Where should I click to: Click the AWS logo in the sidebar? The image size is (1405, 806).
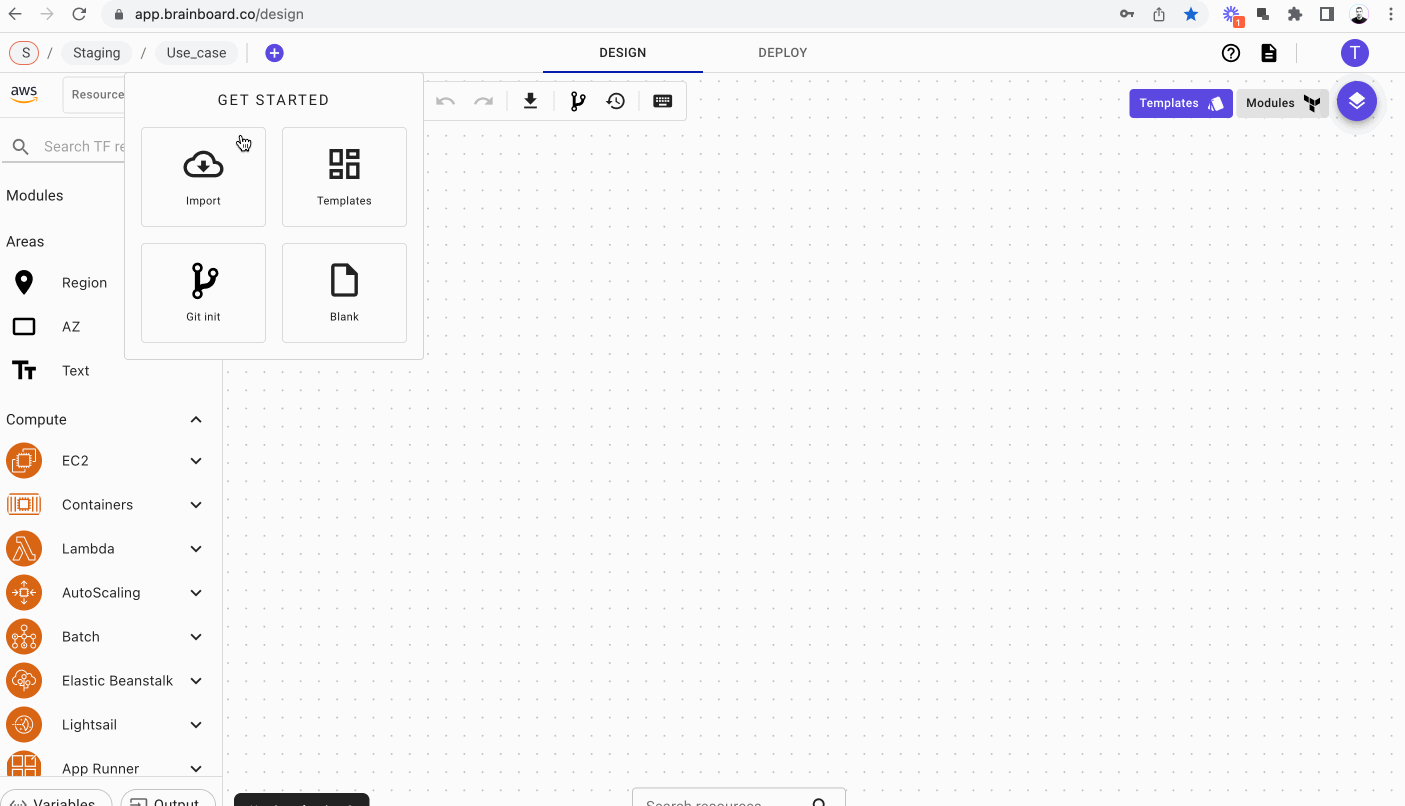coord(24,93)
